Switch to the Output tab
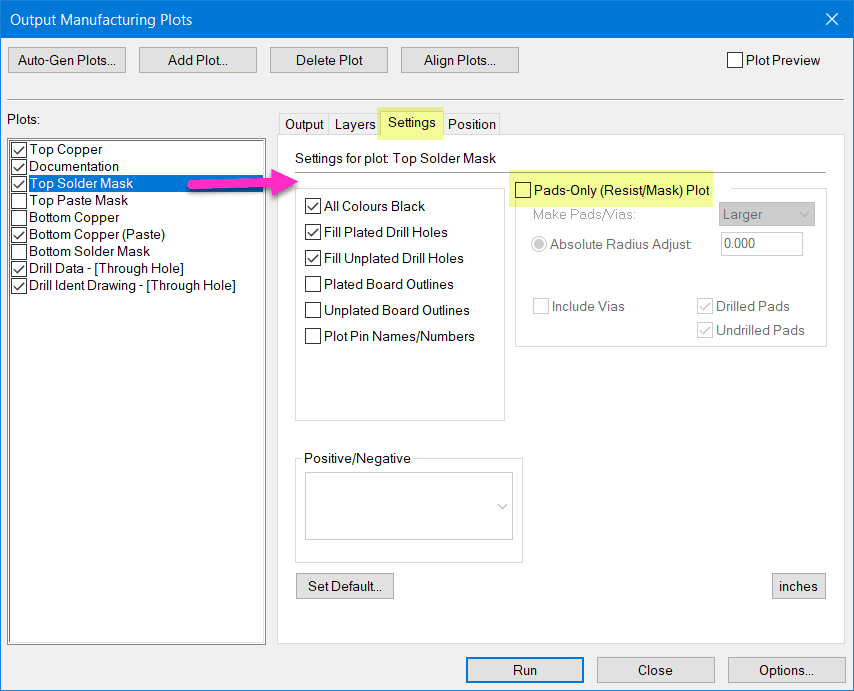Viewport: 854px width, 691px height. pos(304,124)
